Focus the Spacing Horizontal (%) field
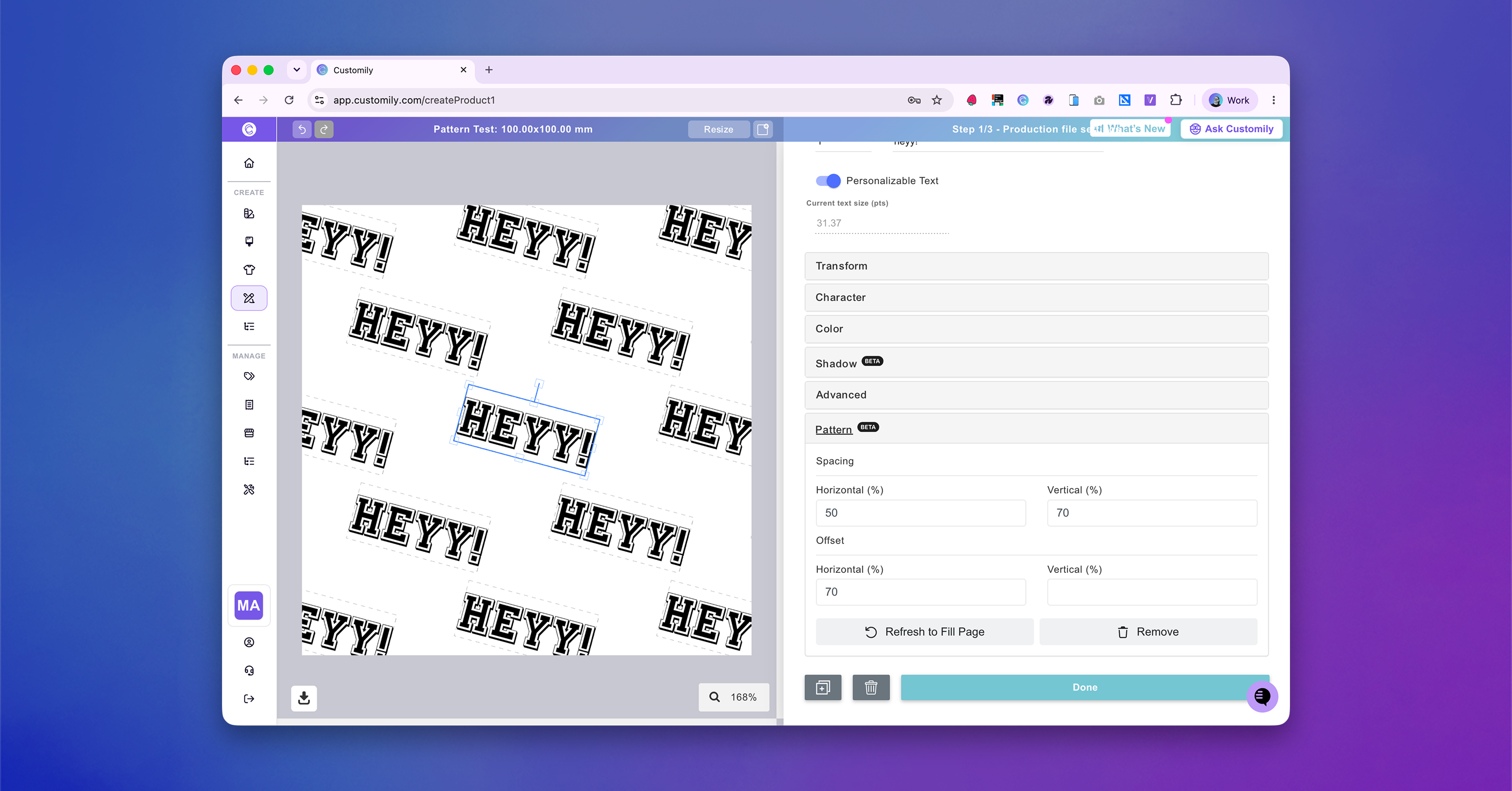Screen dimensions: 1512x791 [920, 513]
